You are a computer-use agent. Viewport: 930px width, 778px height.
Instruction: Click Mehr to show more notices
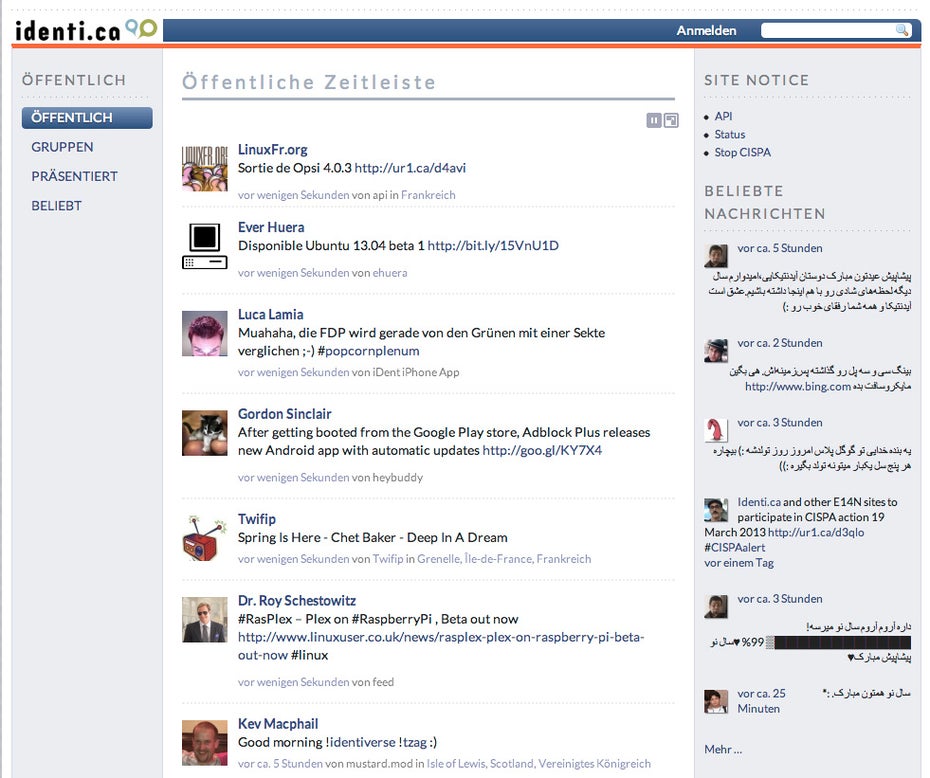click(723, 749)
